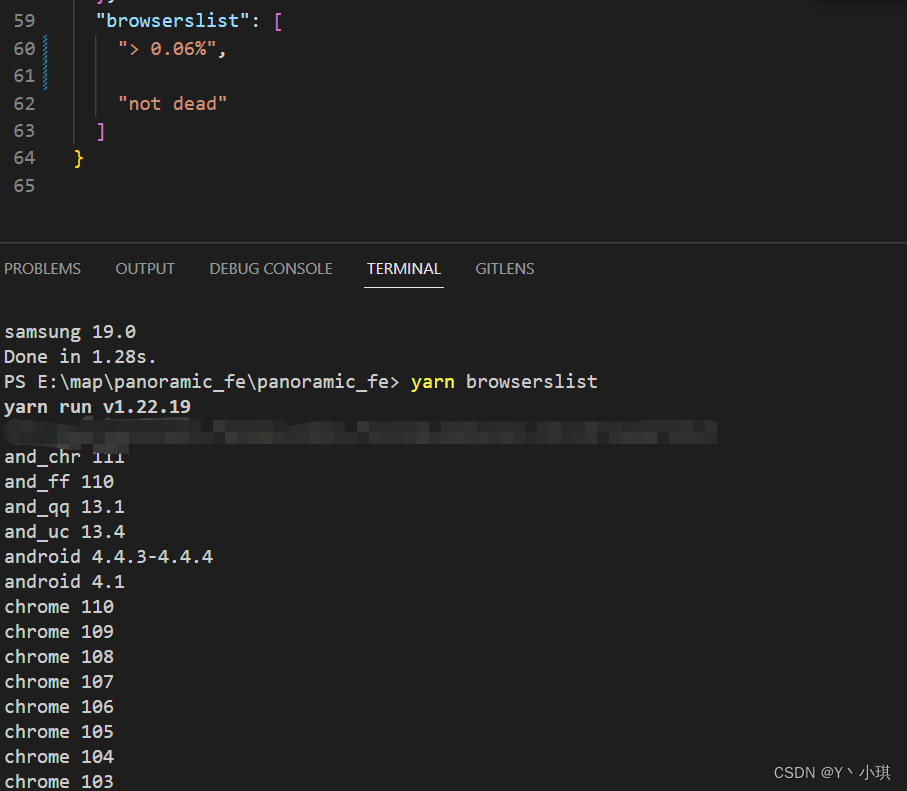Switch to the PROBLEMS tab
Screen dimensions: 907x791
[x=42, y=268]
